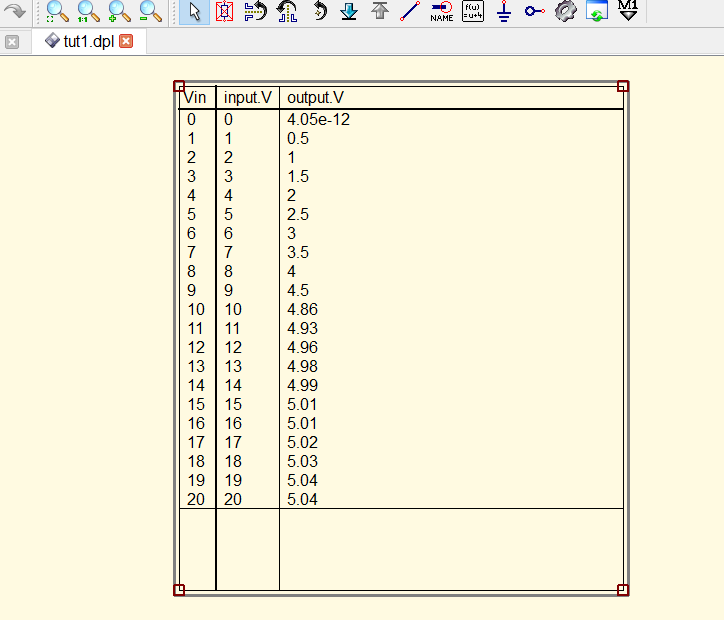
Task: Click the output value 4.5
Action: pos(298,290)
